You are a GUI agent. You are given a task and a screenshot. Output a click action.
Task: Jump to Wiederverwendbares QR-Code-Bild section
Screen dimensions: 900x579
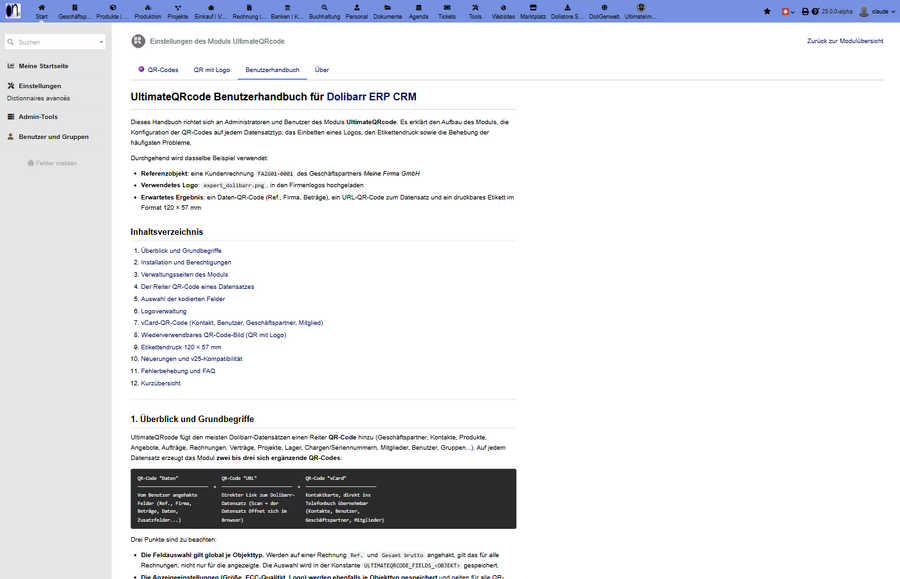tap(214, 335)
